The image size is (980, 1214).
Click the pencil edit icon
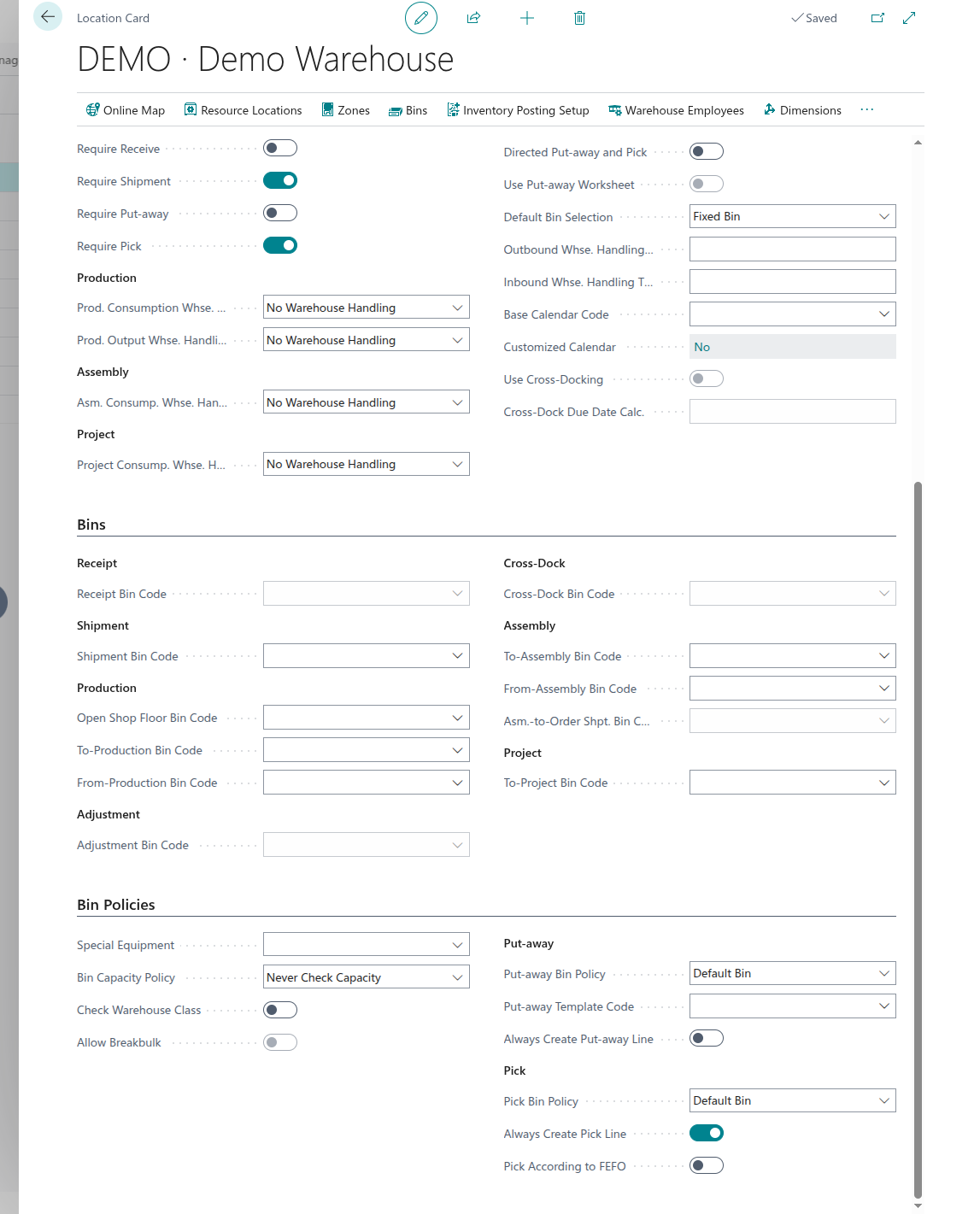coord(420,18)
